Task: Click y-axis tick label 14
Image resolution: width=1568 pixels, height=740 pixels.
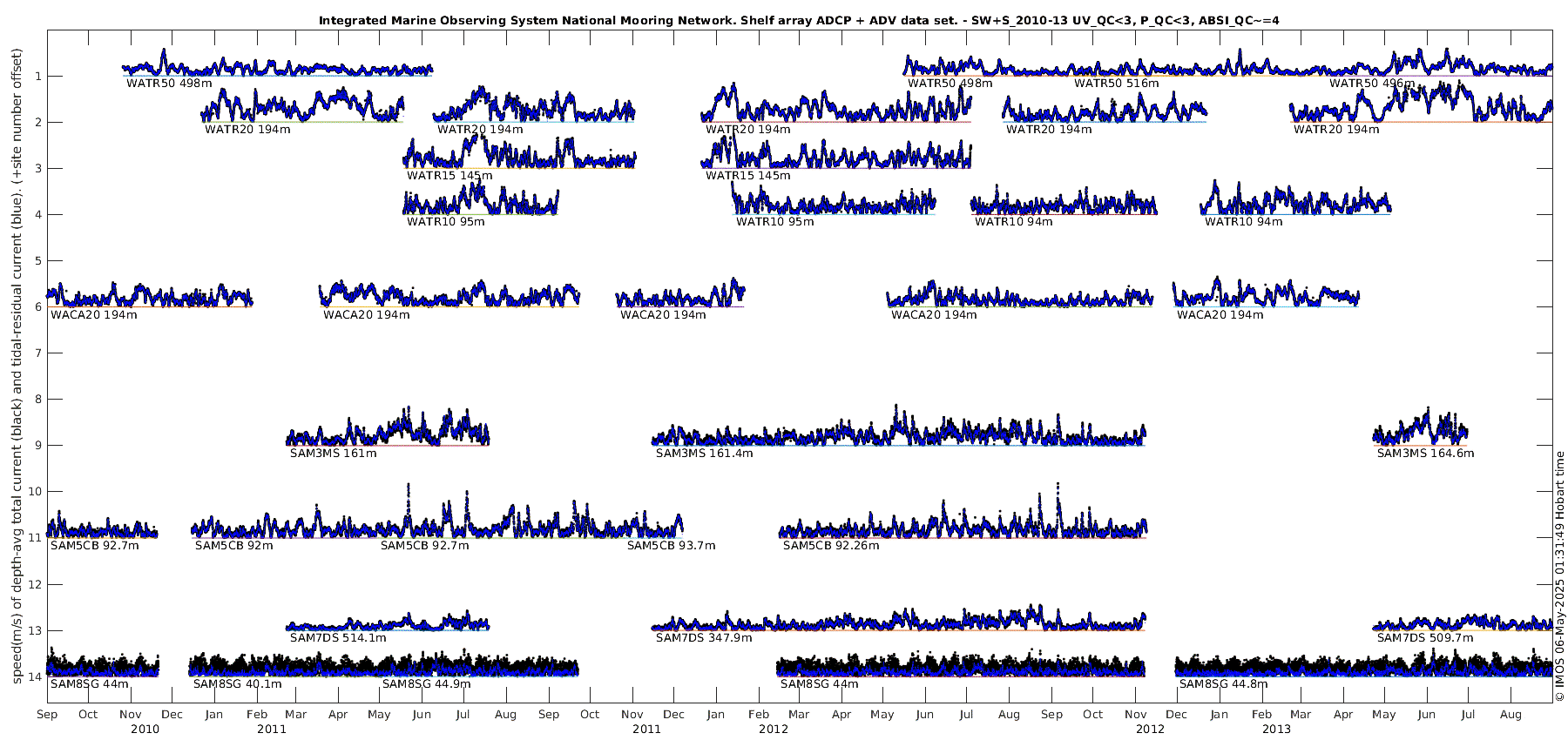Action: click(35, 676)
